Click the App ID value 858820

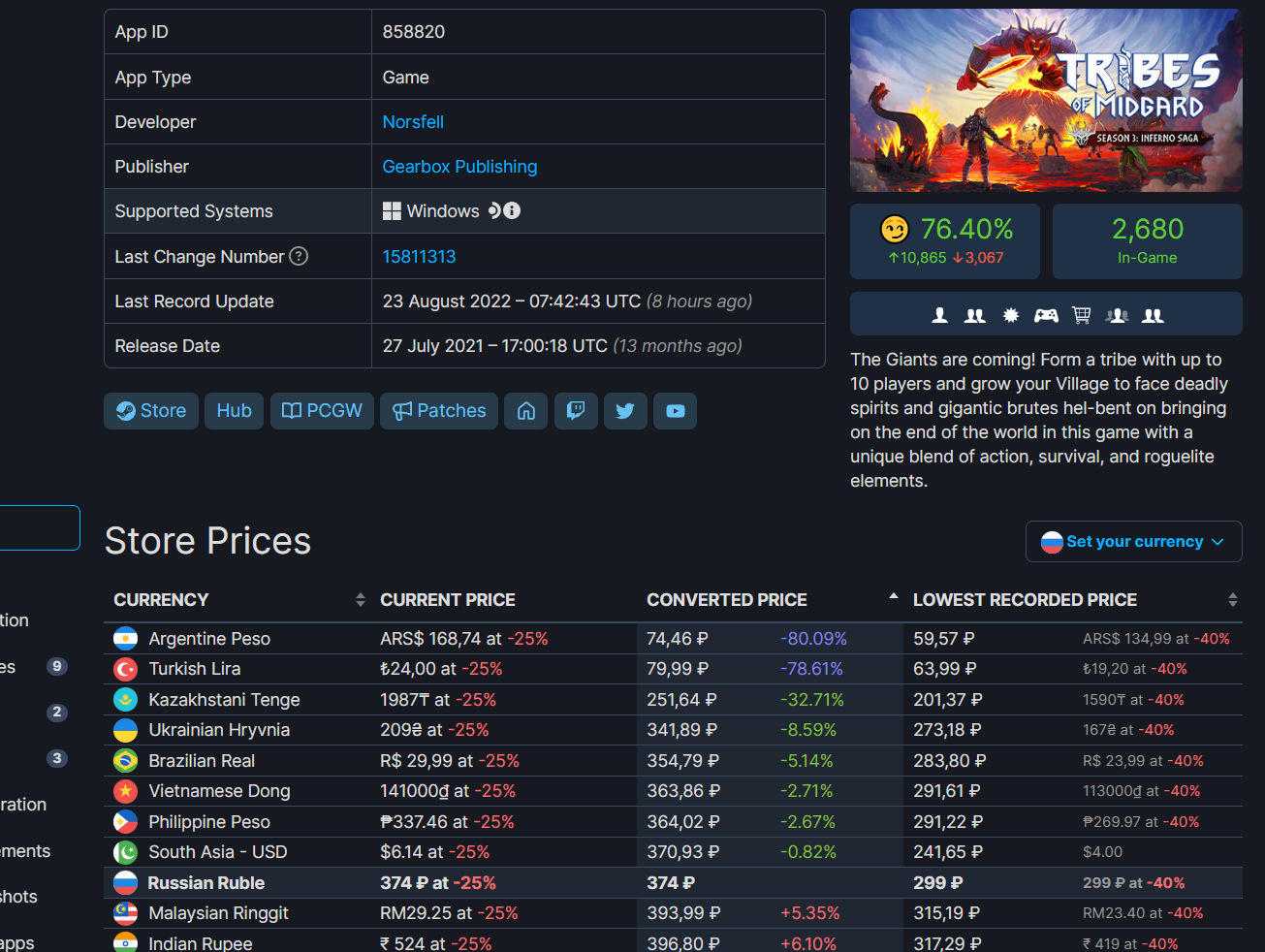pos(414,32)
